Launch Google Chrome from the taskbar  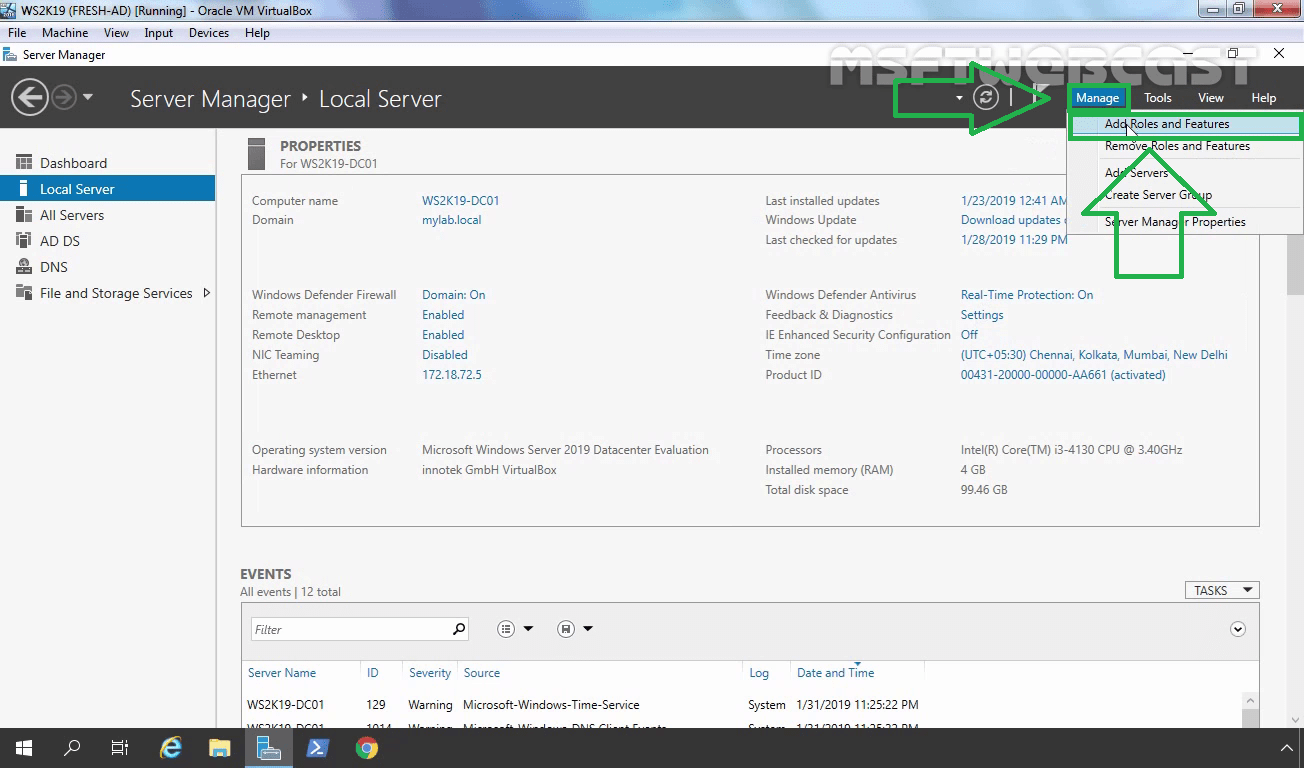point(366,748)
